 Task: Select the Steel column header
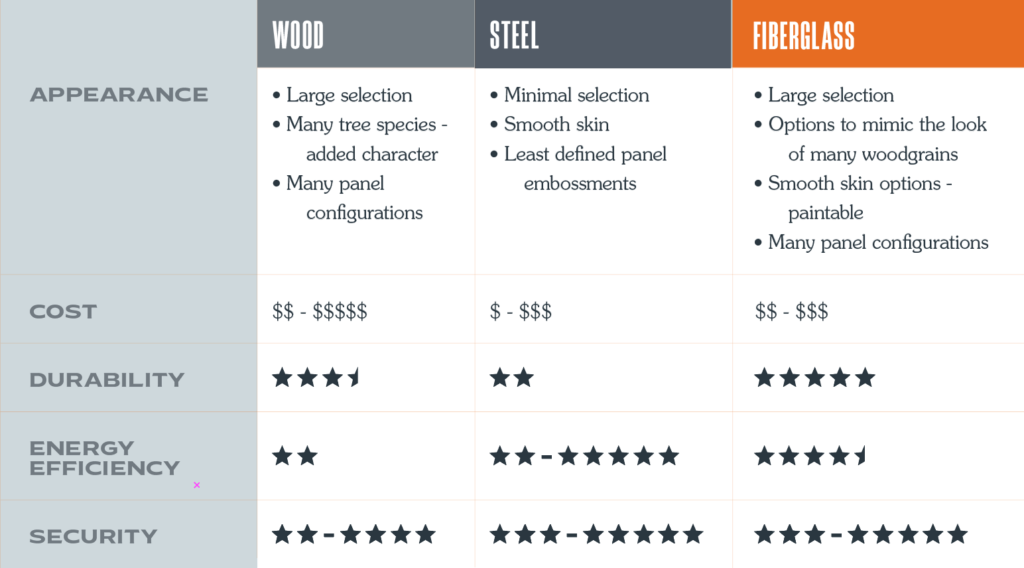[514, 36]
